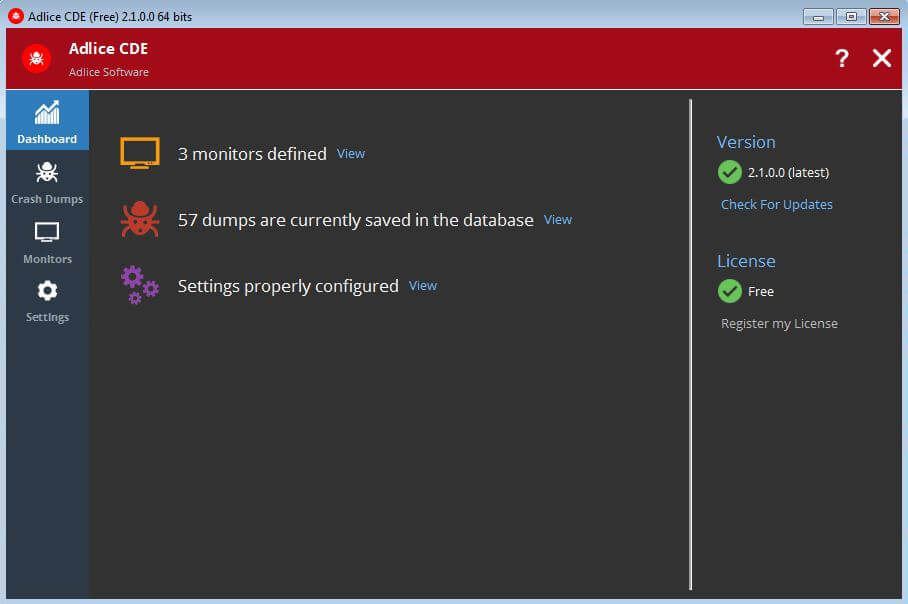Click the red bug dumps icon
908x604 pixels.
(140, 219)
